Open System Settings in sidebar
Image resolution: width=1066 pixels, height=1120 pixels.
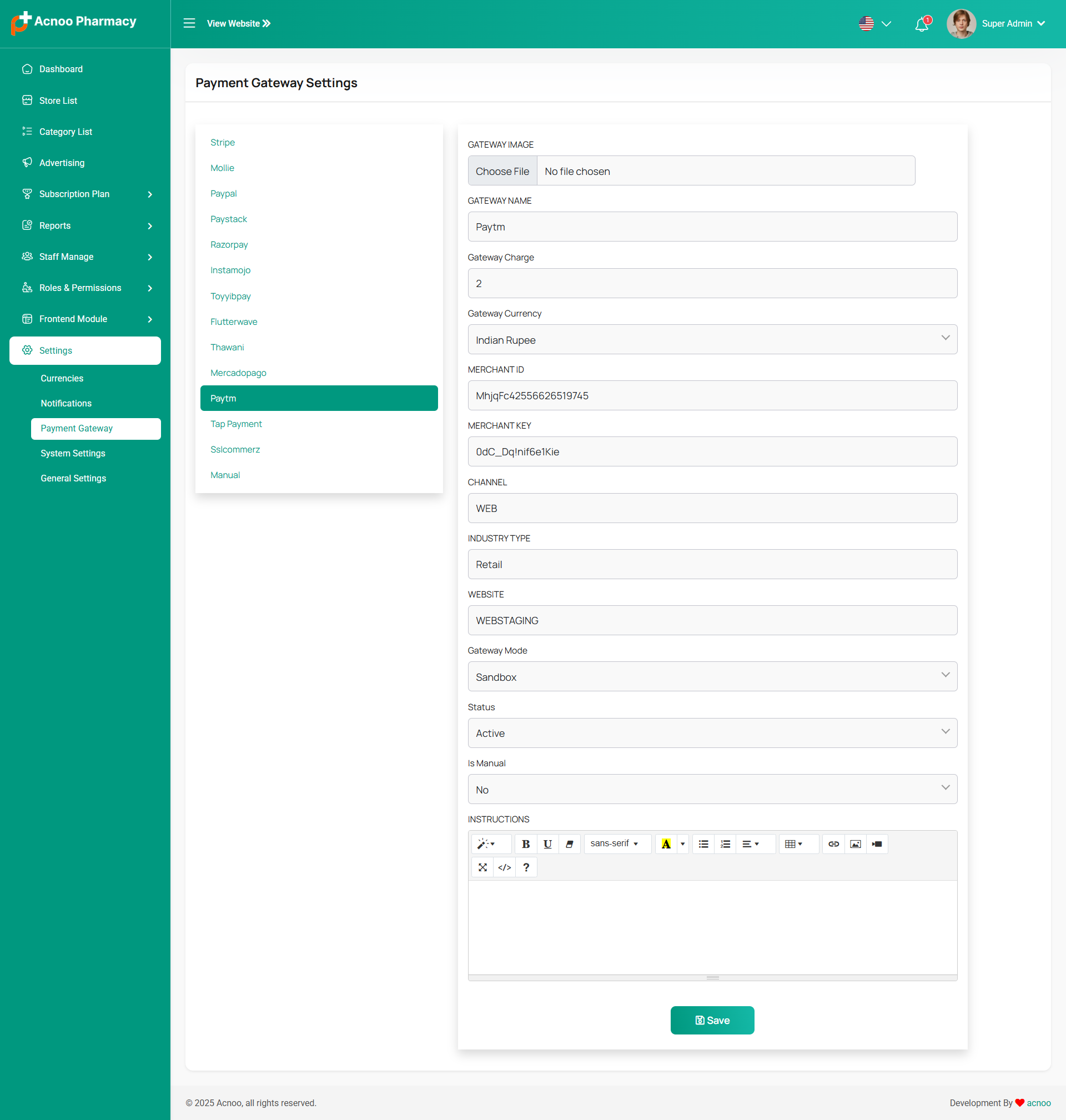tap(73, 453)
